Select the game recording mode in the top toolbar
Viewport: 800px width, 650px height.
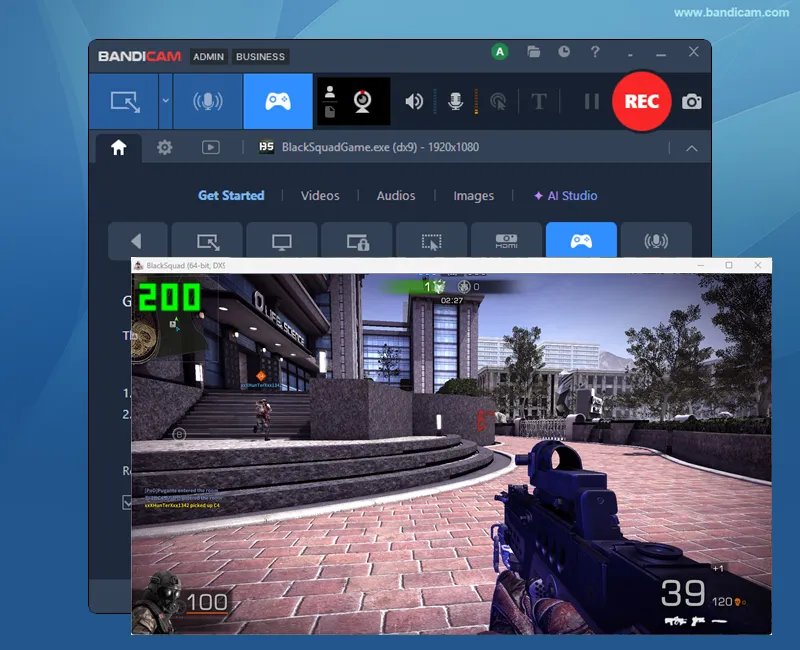tap(278, 102)
